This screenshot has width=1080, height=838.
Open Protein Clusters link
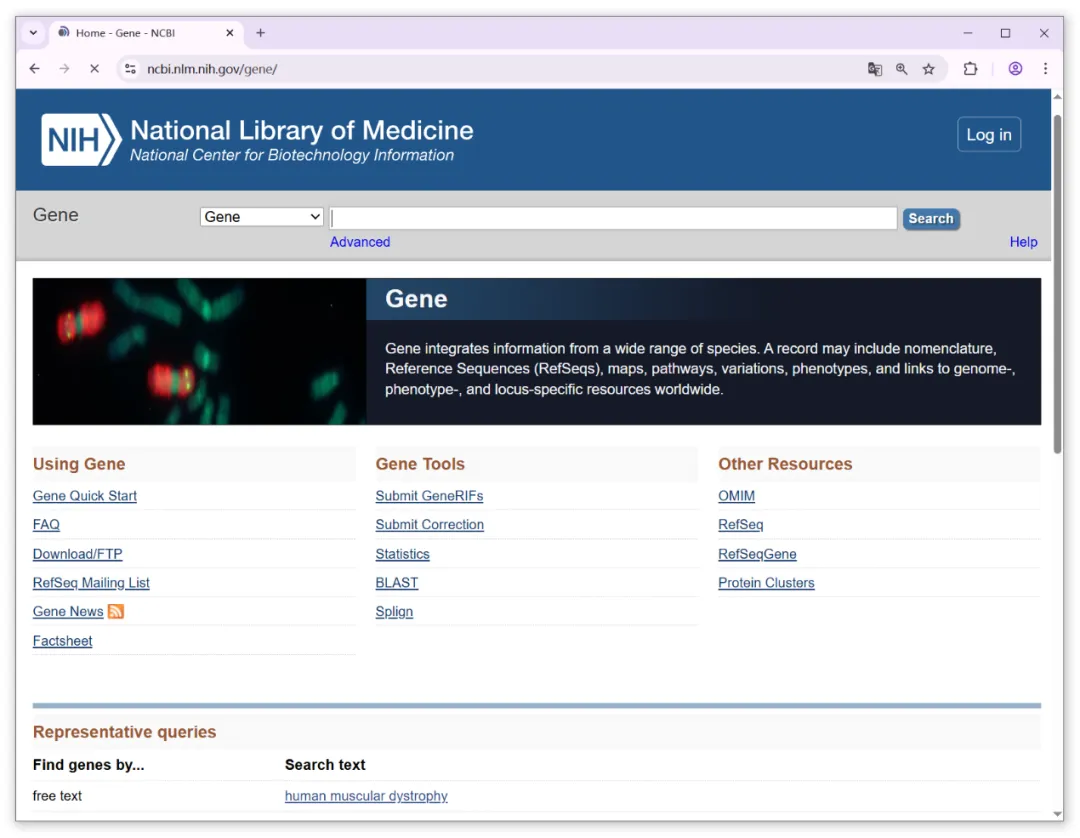(766, 583)
